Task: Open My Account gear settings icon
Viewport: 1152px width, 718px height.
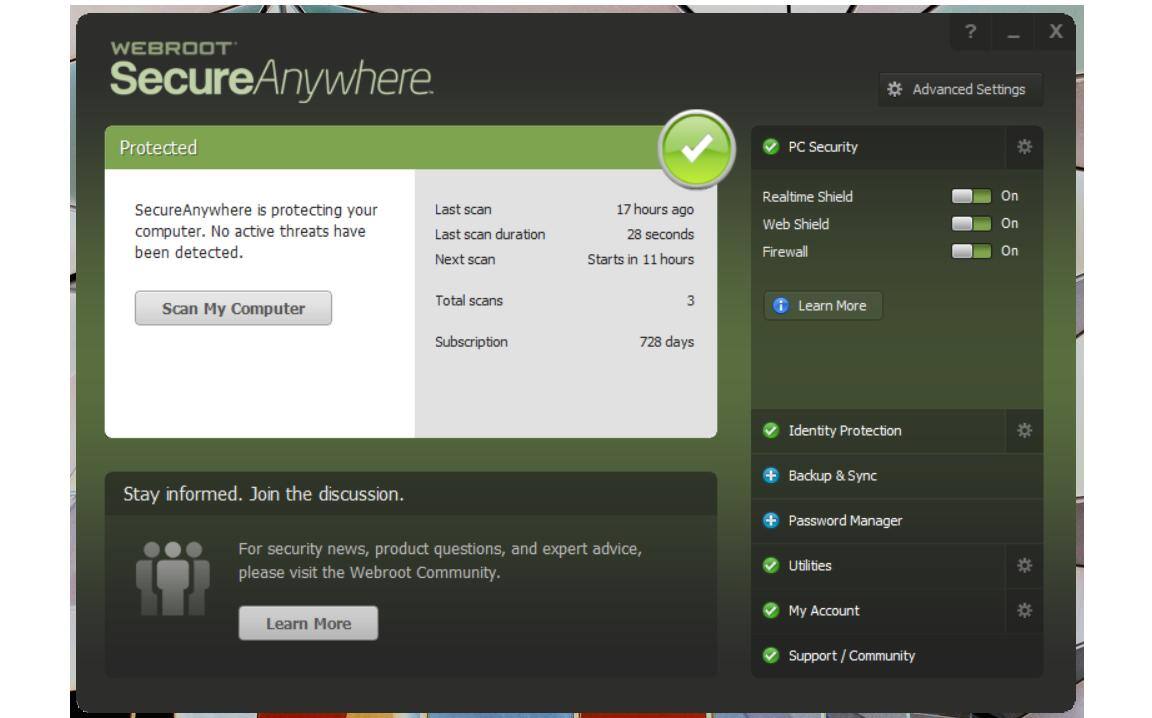Action: coord(1024,610)
